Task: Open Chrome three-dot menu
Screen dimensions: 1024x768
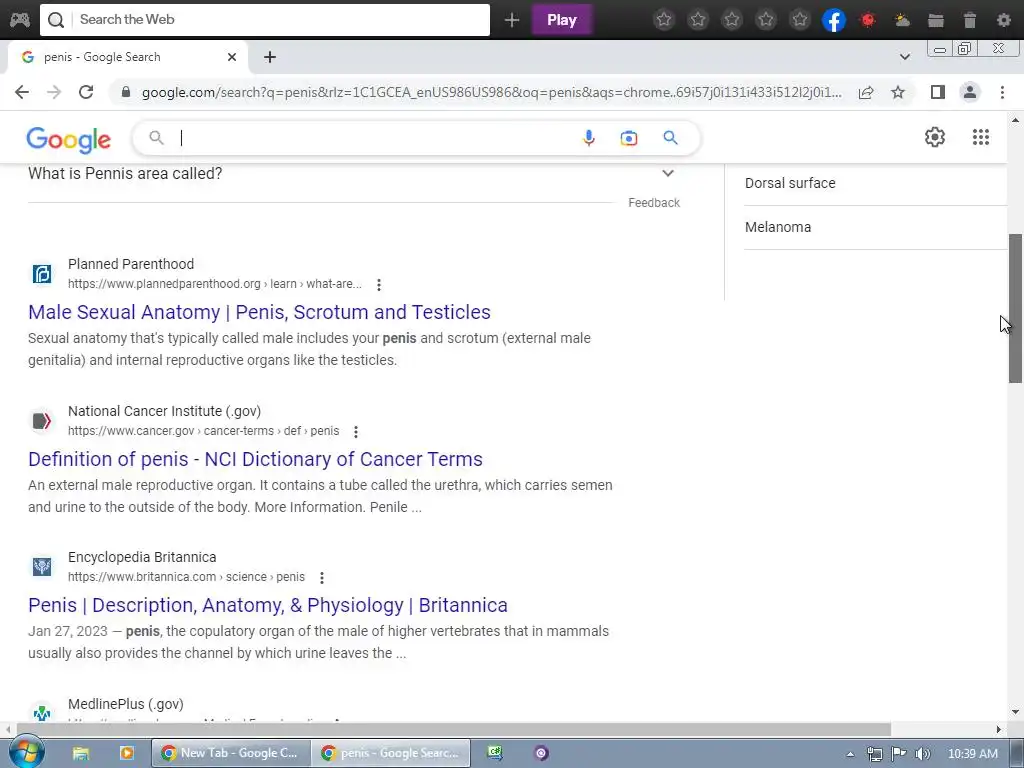Action: (x=1002, y=92)
